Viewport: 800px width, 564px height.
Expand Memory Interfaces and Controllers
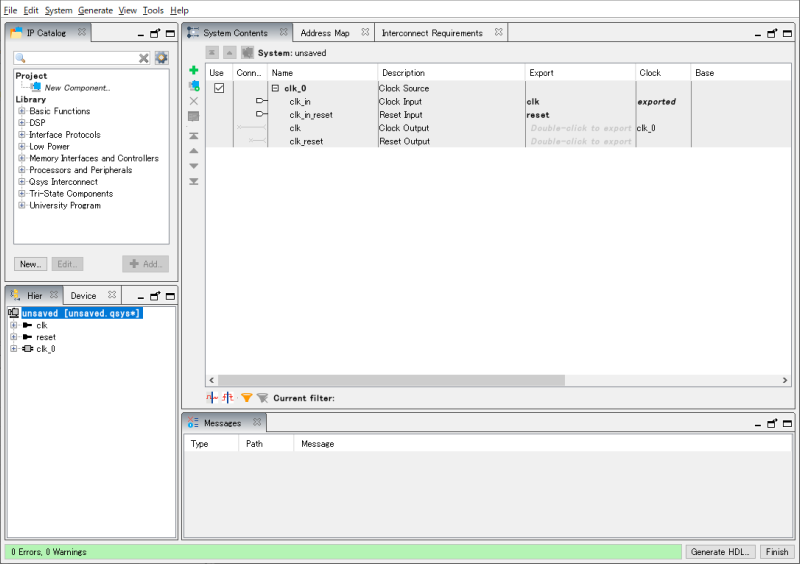click(x=21, y=158)
